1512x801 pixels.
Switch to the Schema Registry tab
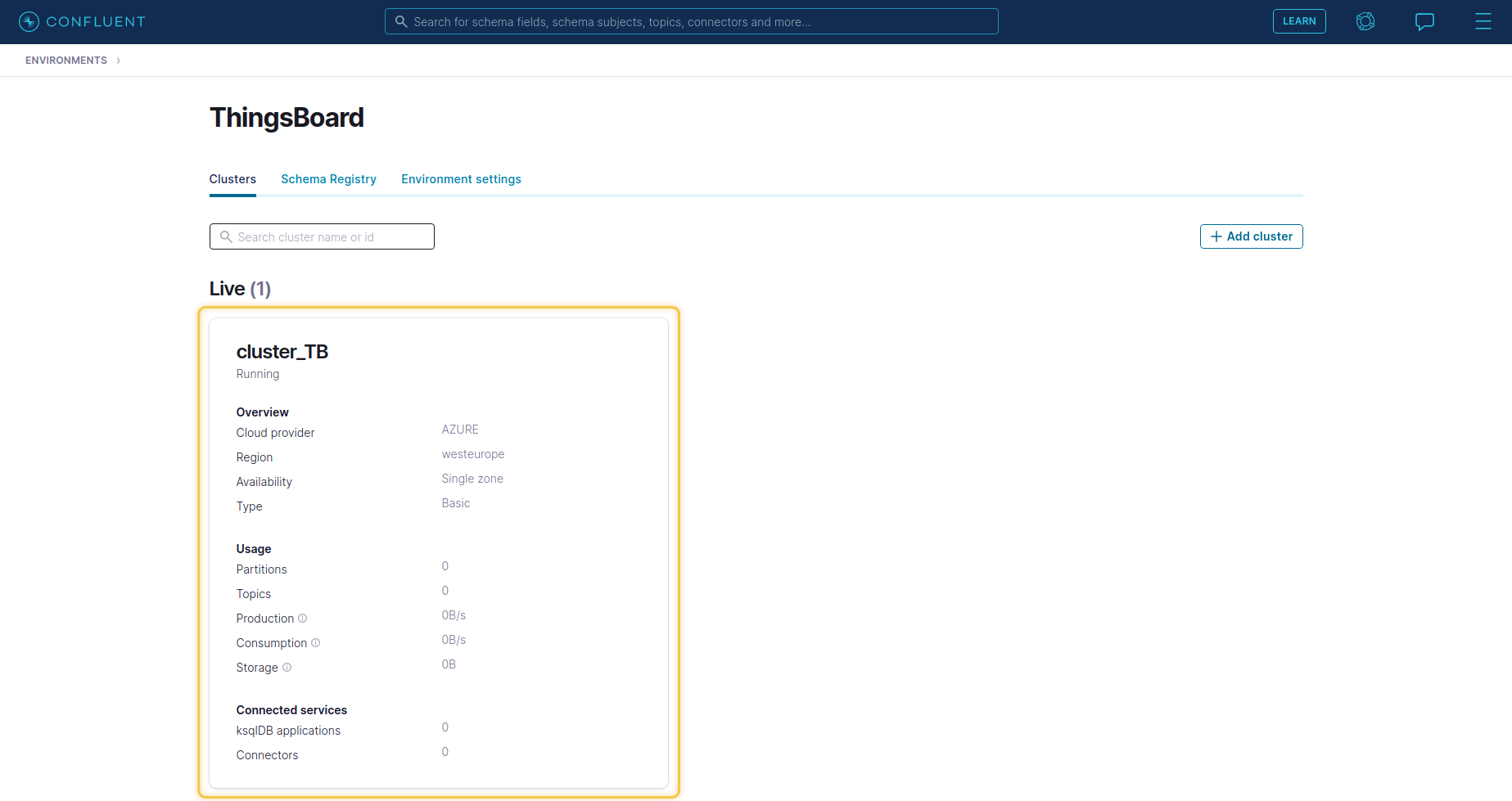tap(328, 179)
